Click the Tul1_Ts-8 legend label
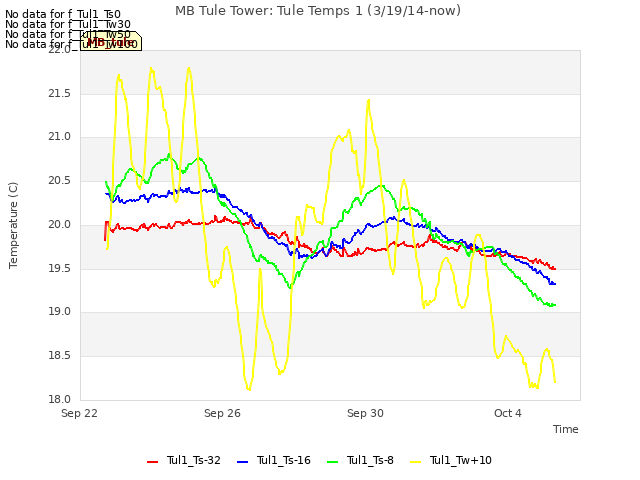This screenshot has width=640, height=480. [x=370, y=460]
